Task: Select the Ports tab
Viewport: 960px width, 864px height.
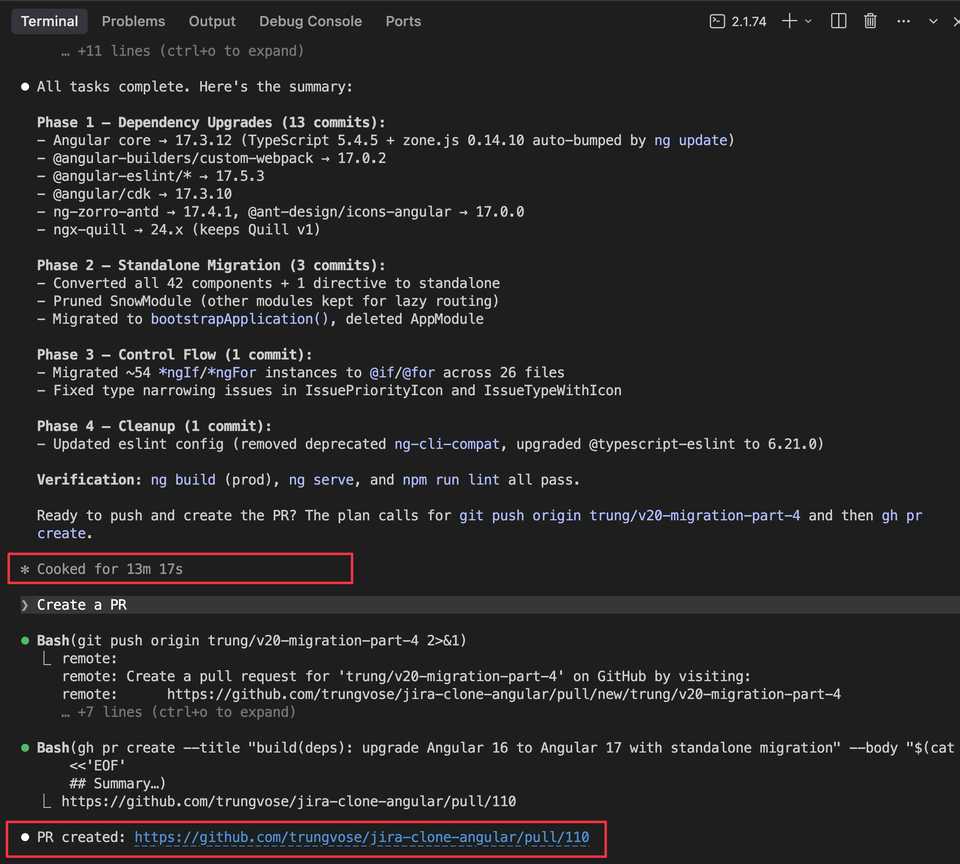Action: (x=403, y=20)
